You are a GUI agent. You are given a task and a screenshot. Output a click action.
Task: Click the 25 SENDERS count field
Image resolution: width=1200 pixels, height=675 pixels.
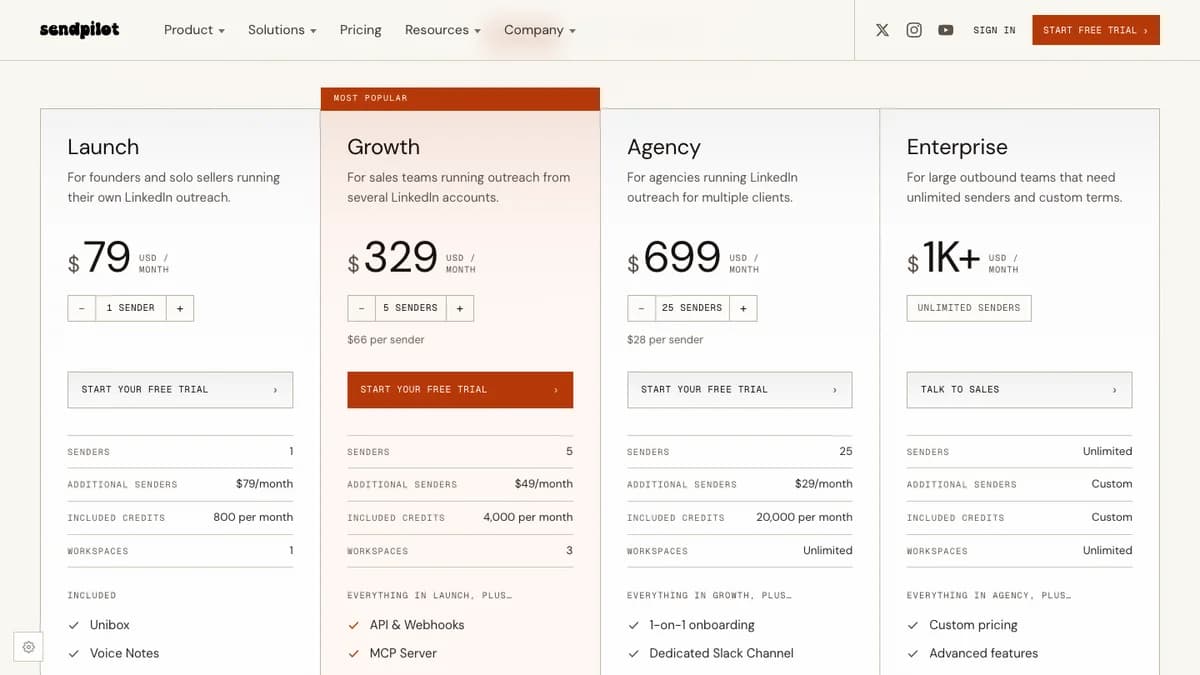[x=692, y=308]
